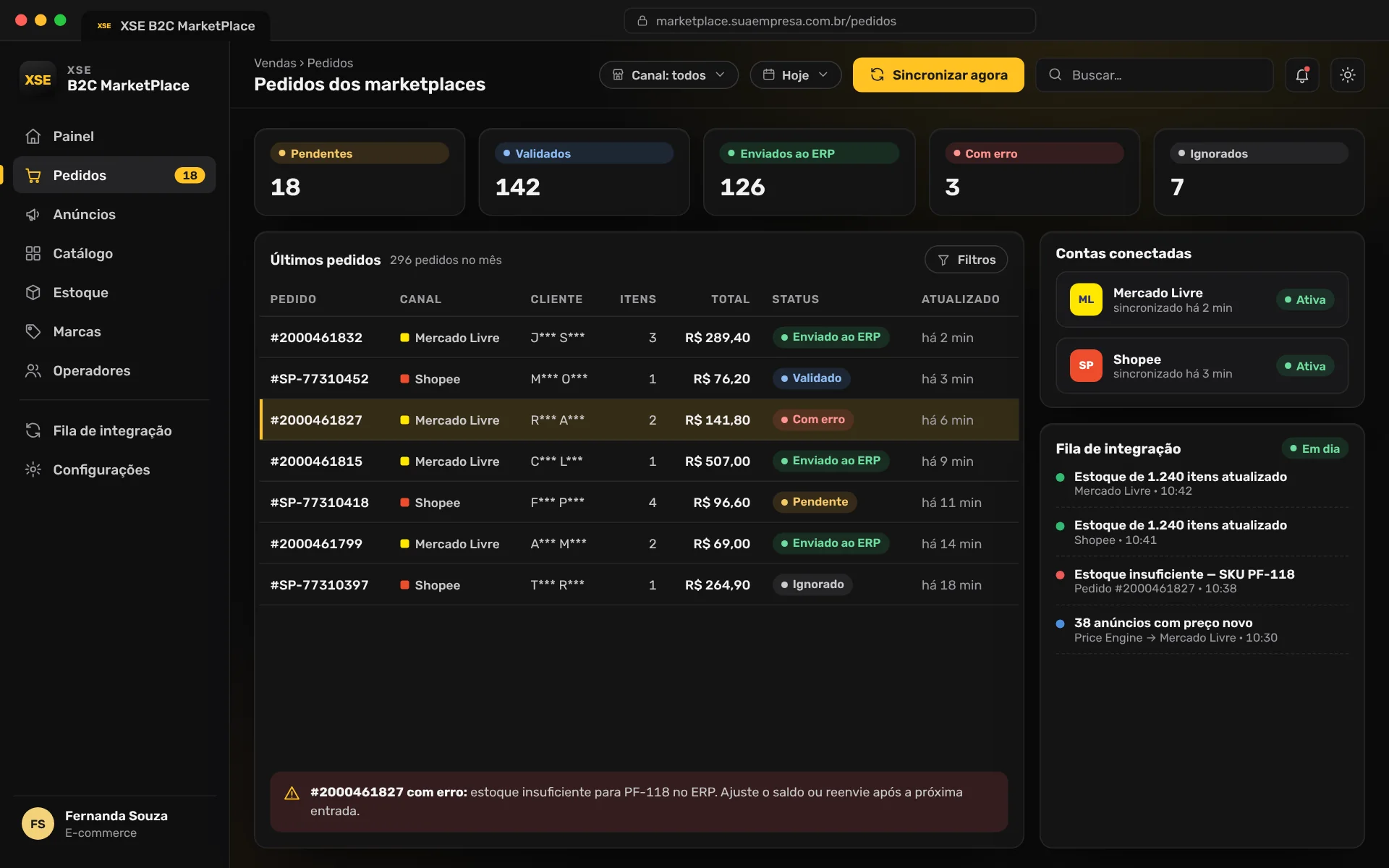Click the ML Mercado Livre account badge
The width and height of the screenshot is (1389, 868).
[1086, 299]
